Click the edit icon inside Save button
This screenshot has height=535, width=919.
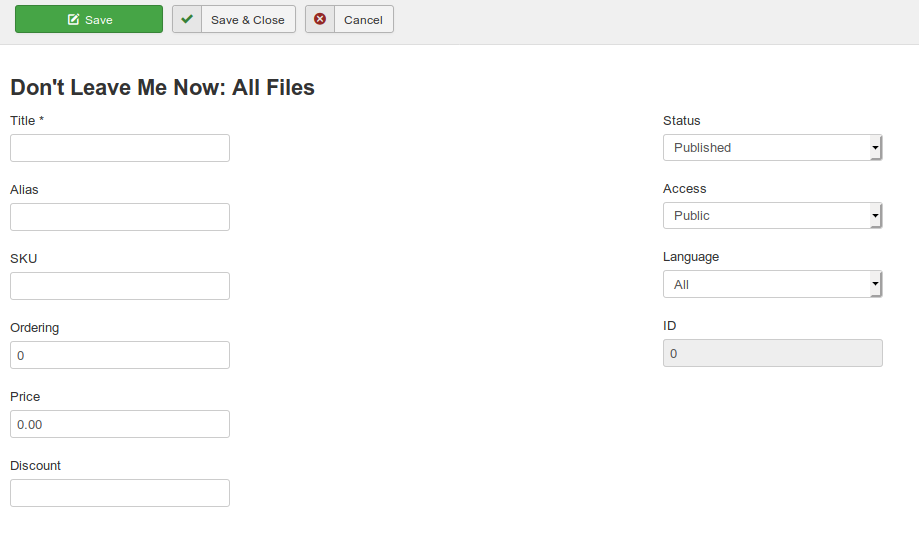[x=73, y=20]
